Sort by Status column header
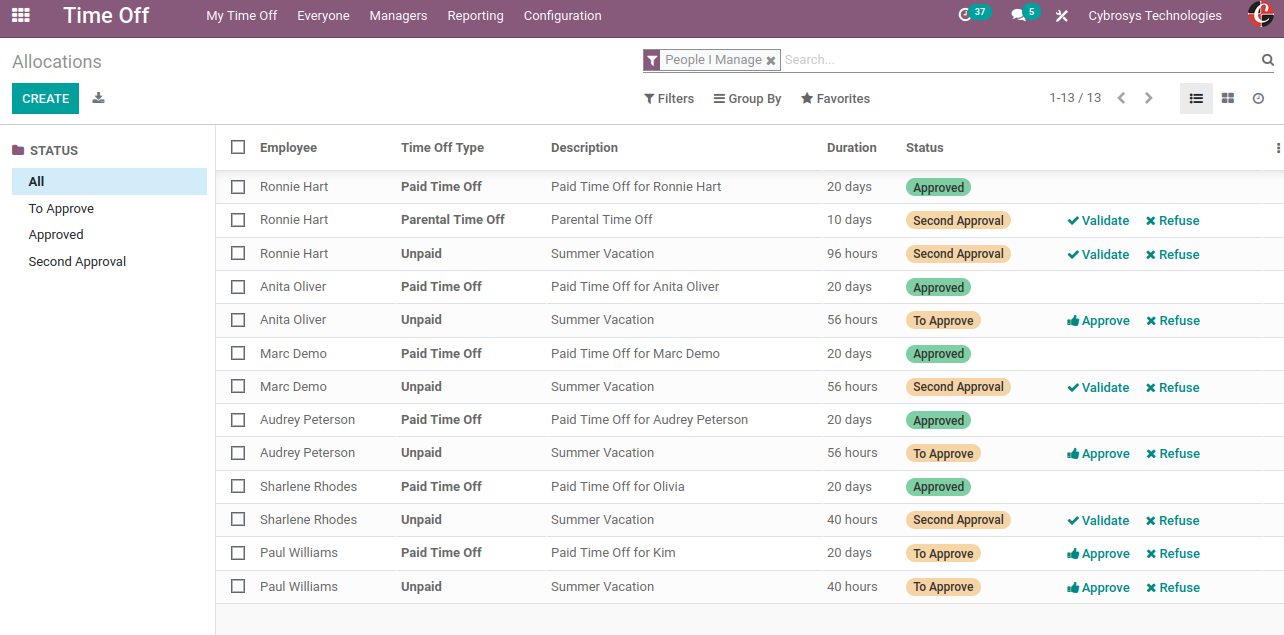 point(925,148)
